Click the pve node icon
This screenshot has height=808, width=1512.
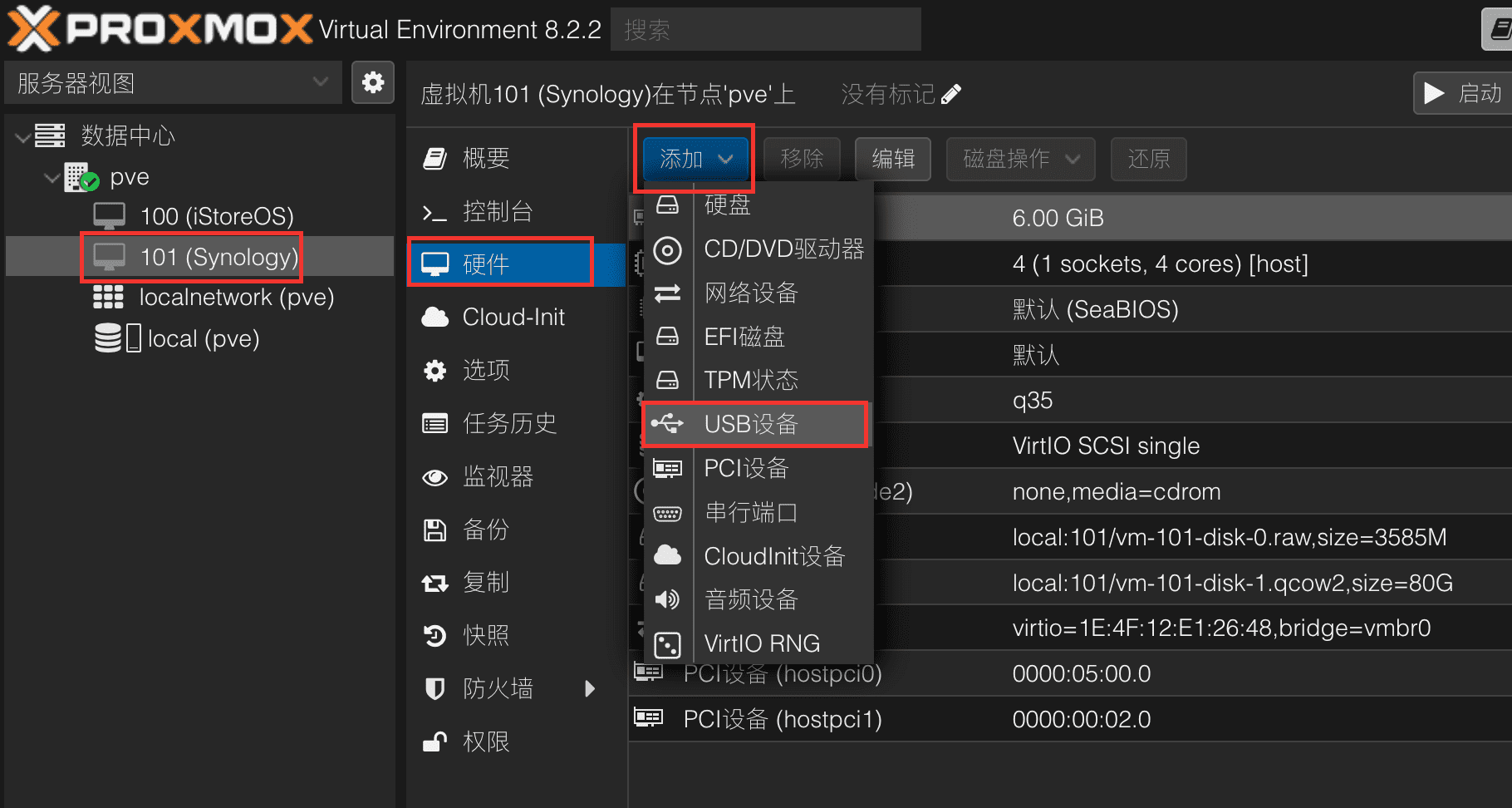coord(81,177)
